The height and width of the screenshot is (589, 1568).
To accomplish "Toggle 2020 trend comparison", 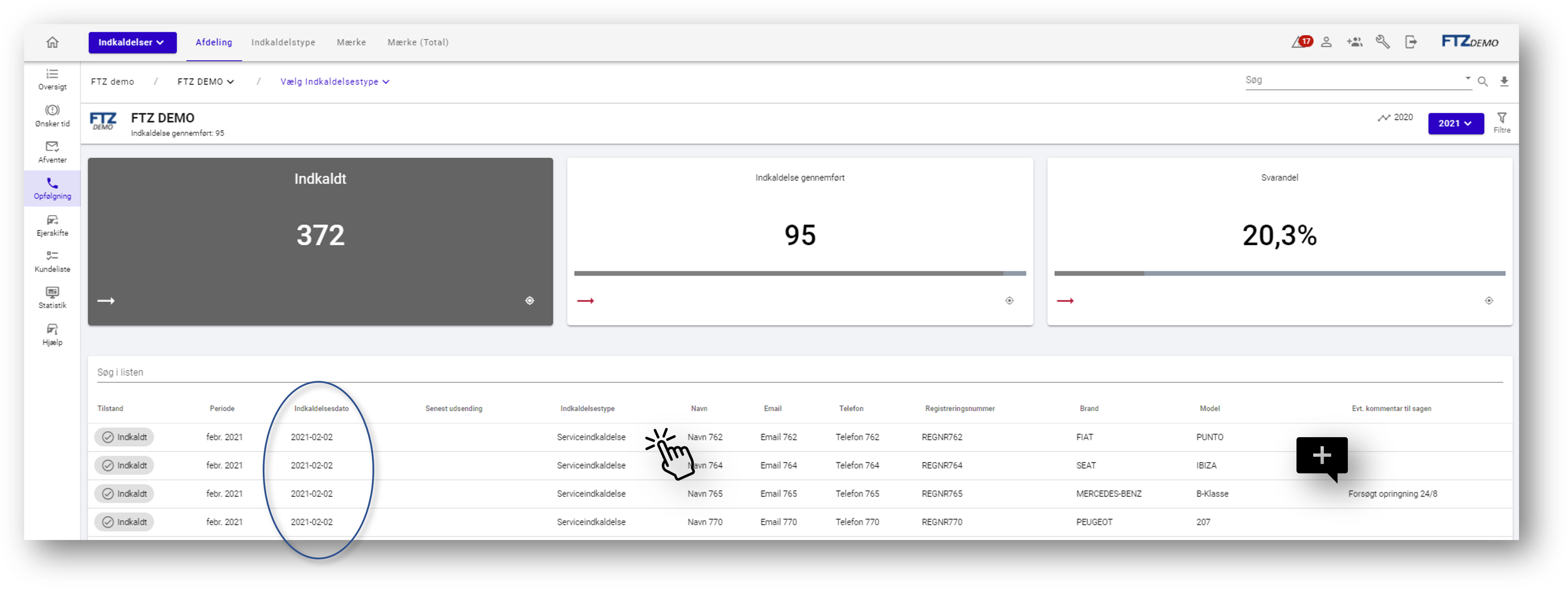I will (x=1395, y=117).
